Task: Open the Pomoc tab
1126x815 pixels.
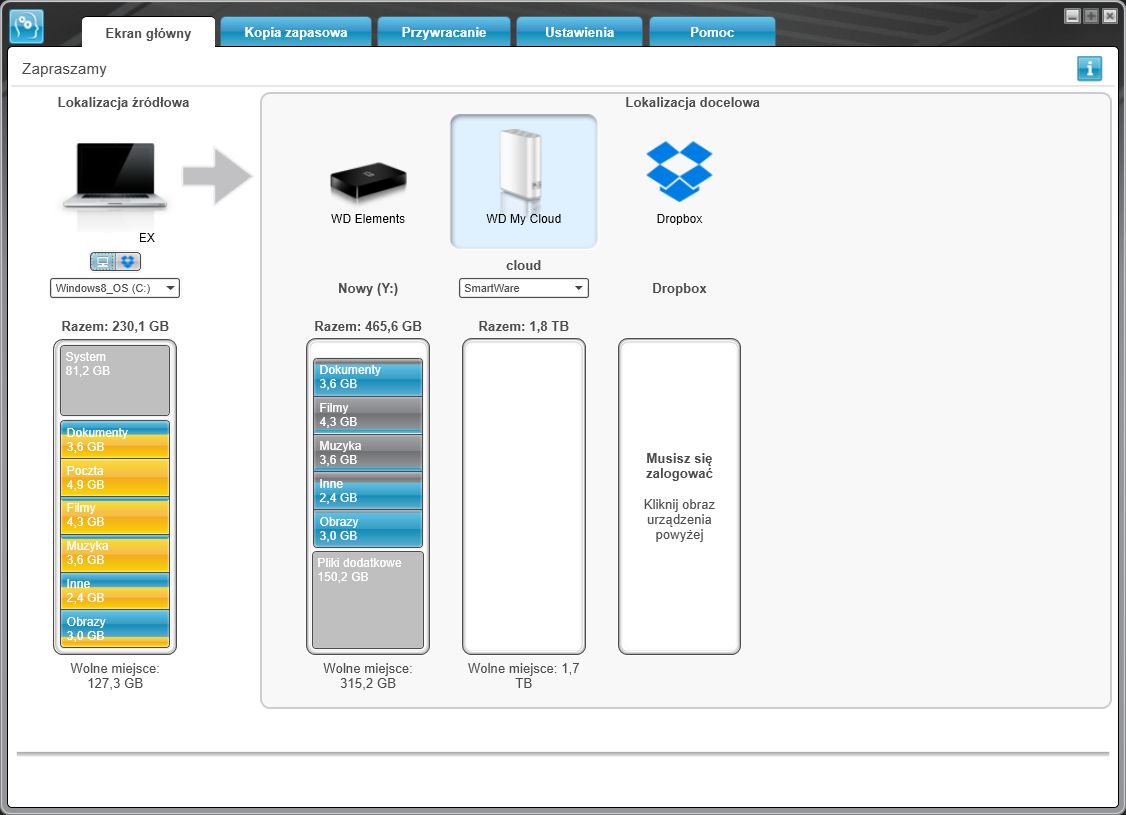Action: [712, 32]
